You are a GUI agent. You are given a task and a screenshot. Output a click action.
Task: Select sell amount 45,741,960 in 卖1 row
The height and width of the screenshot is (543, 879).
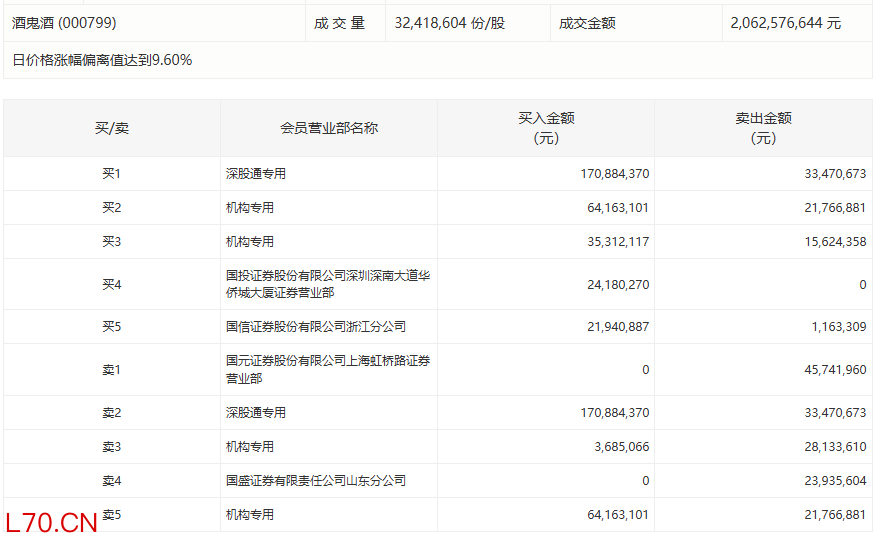click(x=835, y=370)
